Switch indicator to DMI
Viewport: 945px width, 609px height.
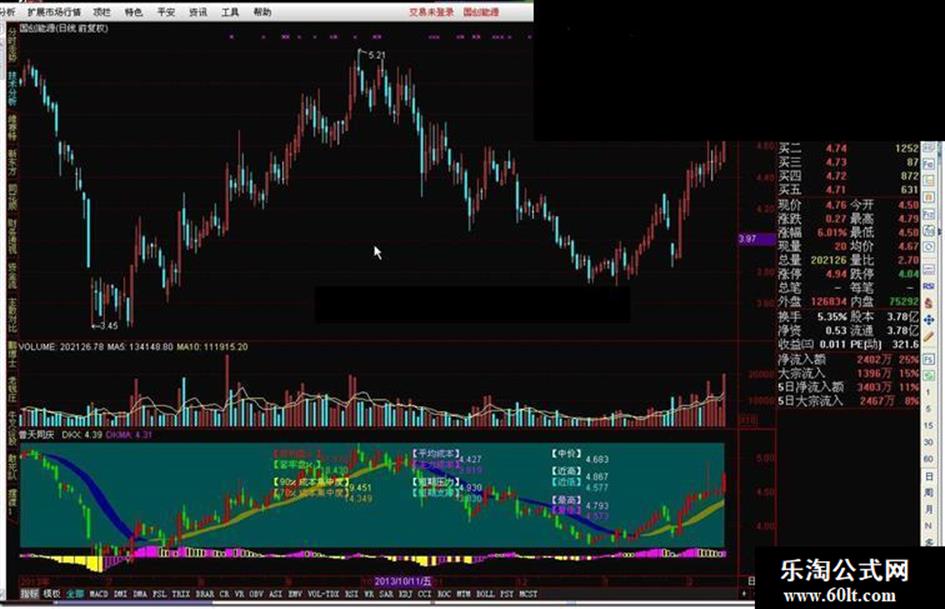(x=120, y=594)
